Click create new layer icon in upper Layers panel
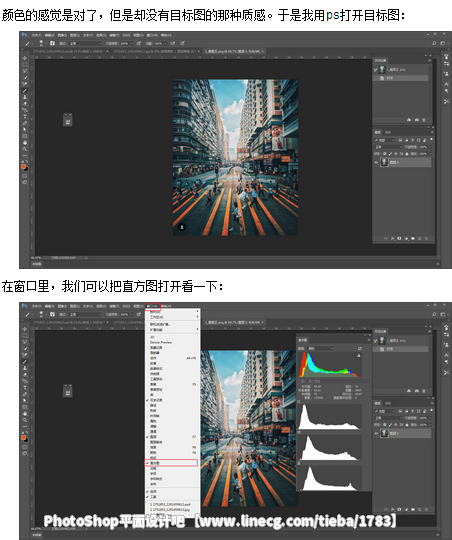The height and width of the screenshot is (540, 452). (420, 238)
